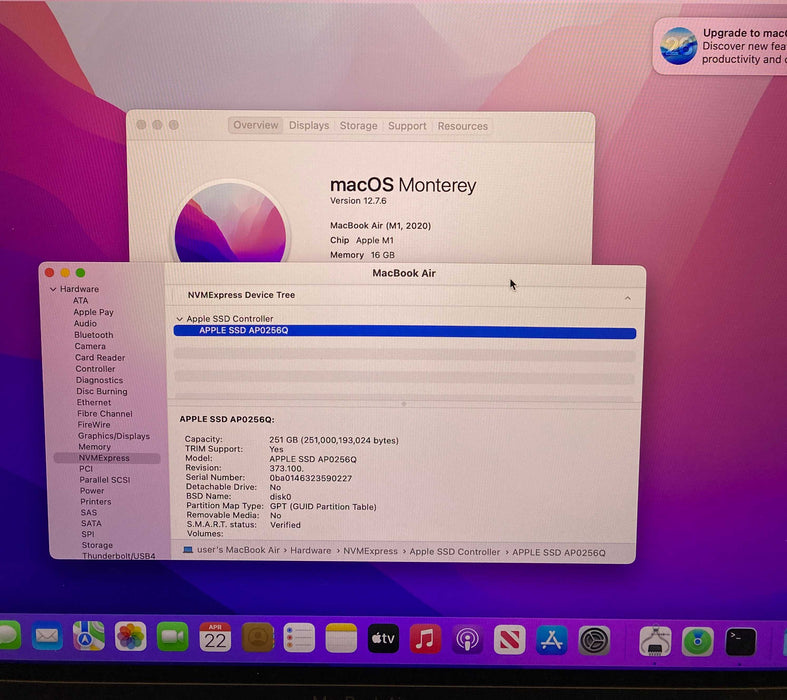Viewport: 787px width, 700px height.
Task: Click the serial number 0ba0146323590227
Action: [311, 478]
